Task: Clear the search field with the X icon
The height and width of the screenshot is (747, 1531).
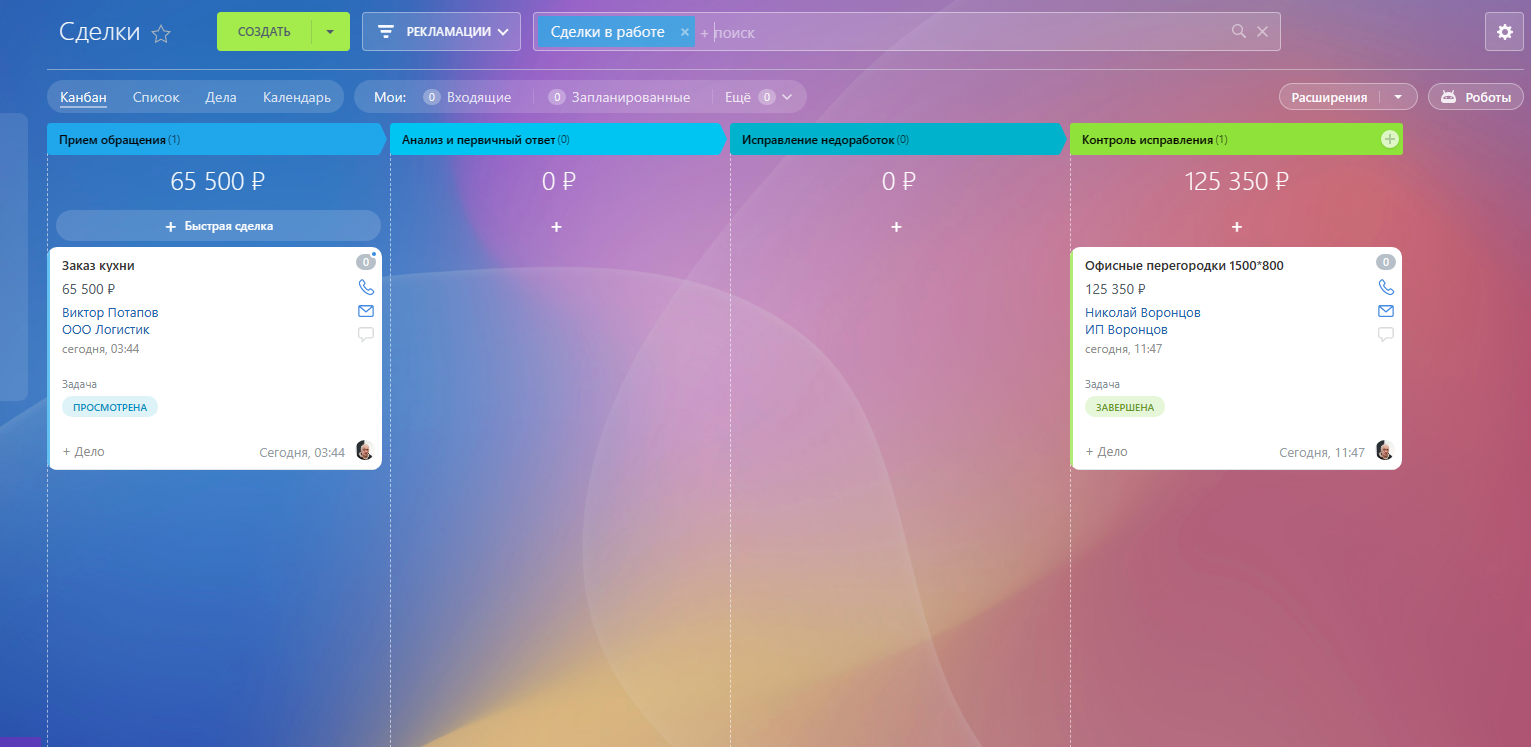Action: [1262, 32]
